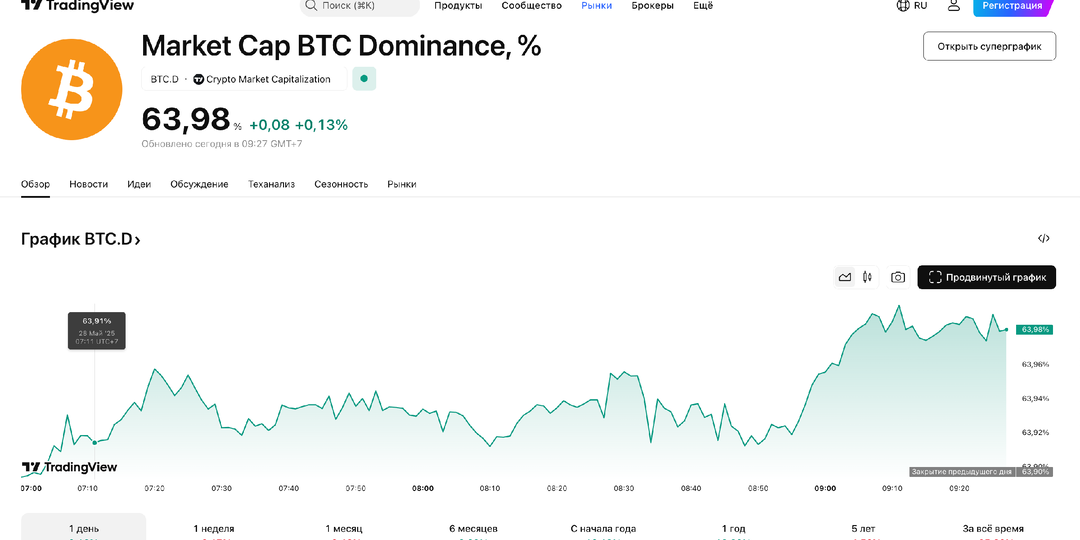The width and height of the screenshot is (1080, 540).
Task: Select the Новости tab
Action: (89, 184)
